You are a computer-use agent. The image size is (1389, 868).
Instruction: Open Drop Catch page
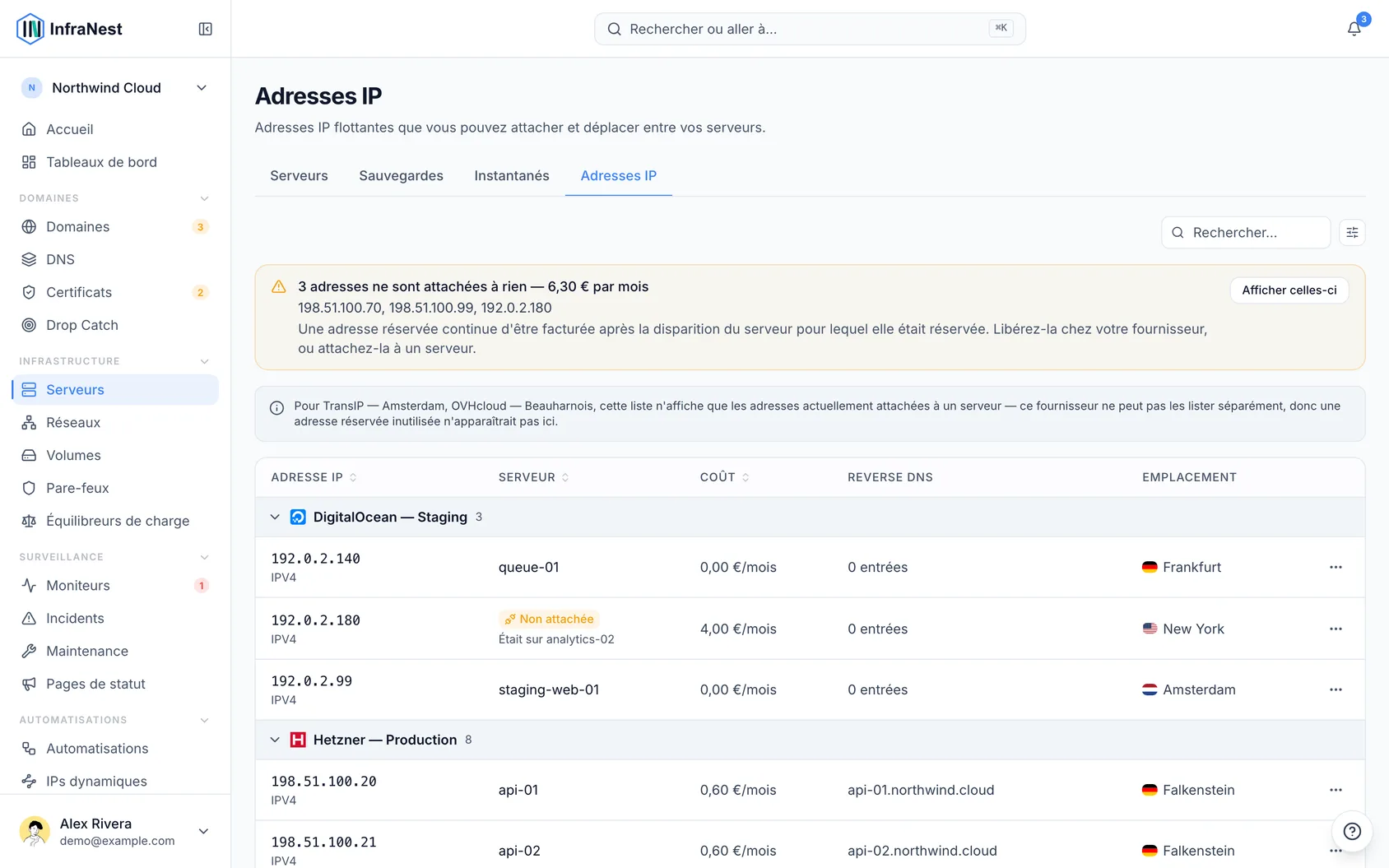[x=115, y=325]
